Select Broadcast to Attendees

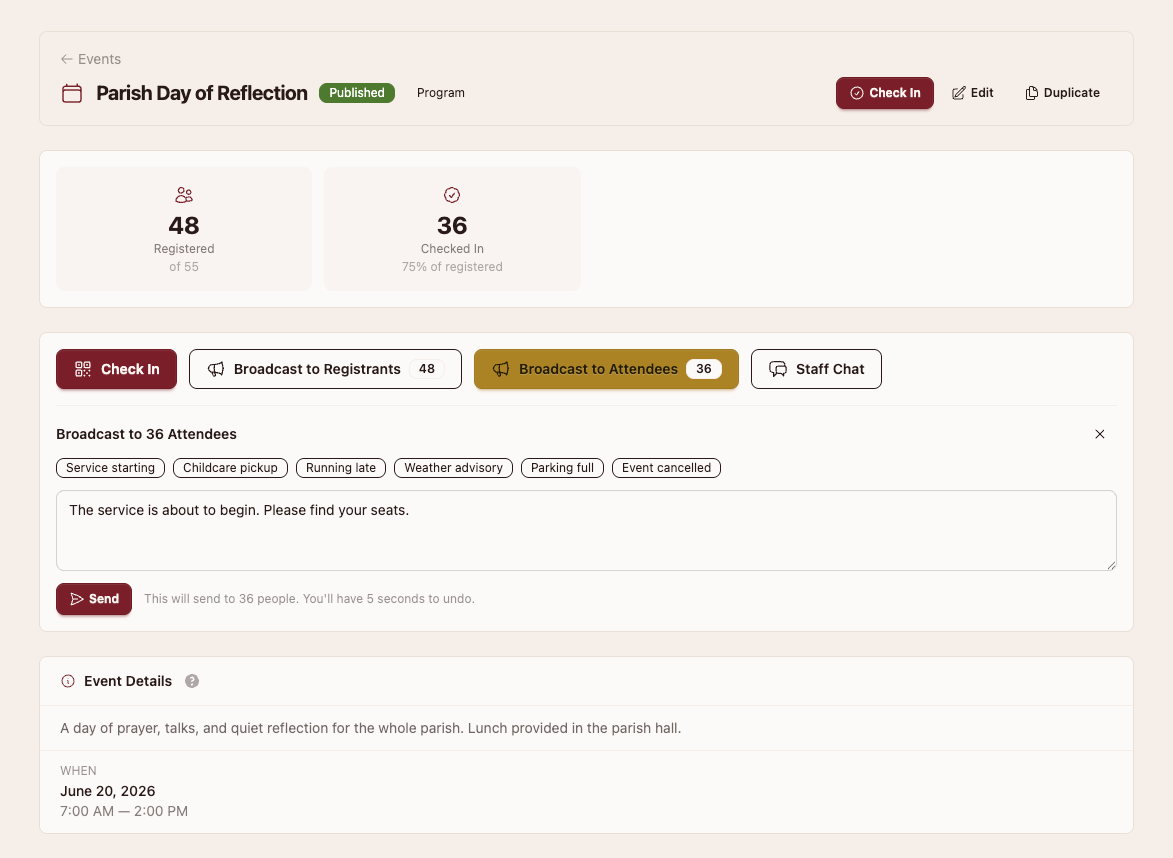606,369
